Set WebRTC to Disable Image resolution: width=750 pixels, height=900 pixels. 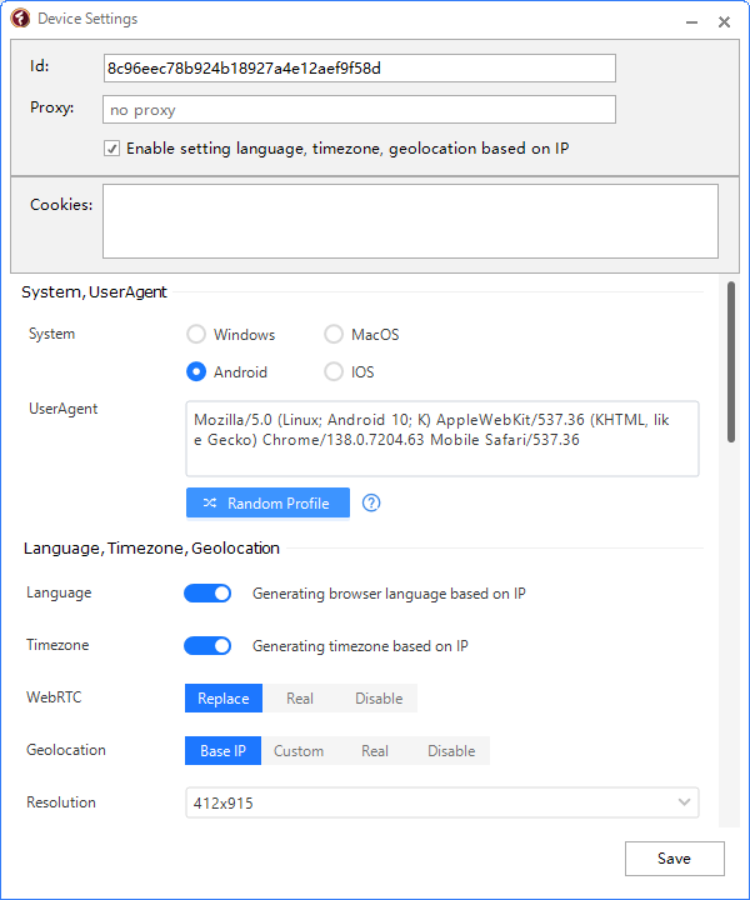379,698
